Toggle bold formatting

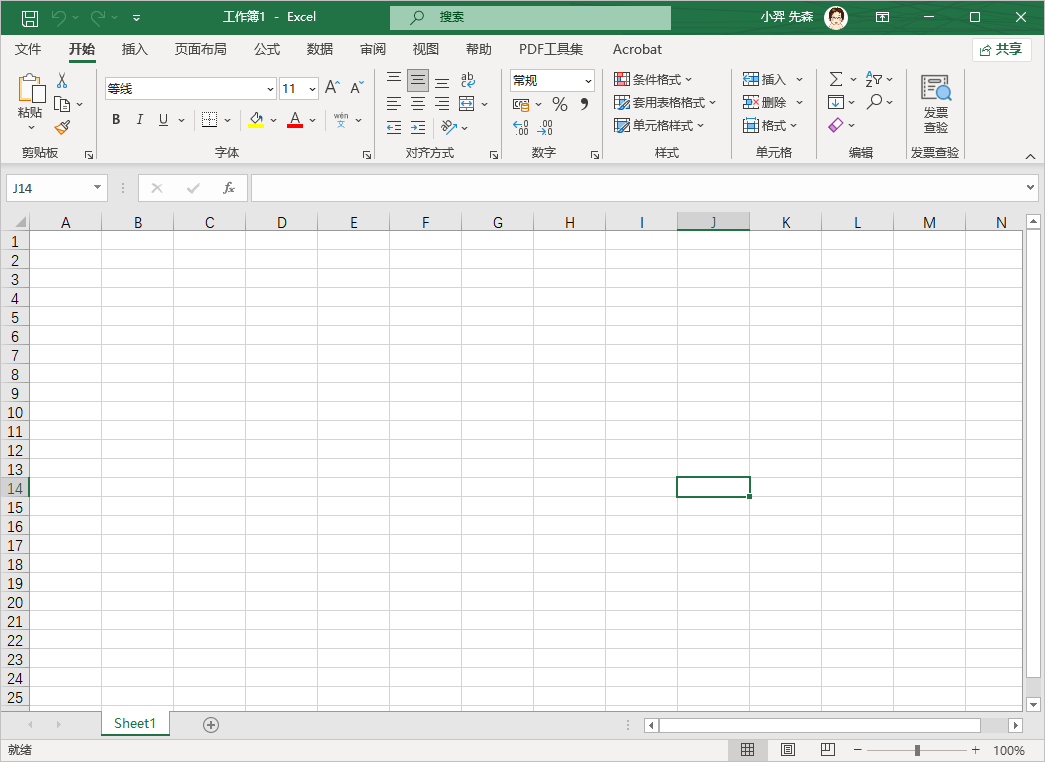(x=116, y=120)
